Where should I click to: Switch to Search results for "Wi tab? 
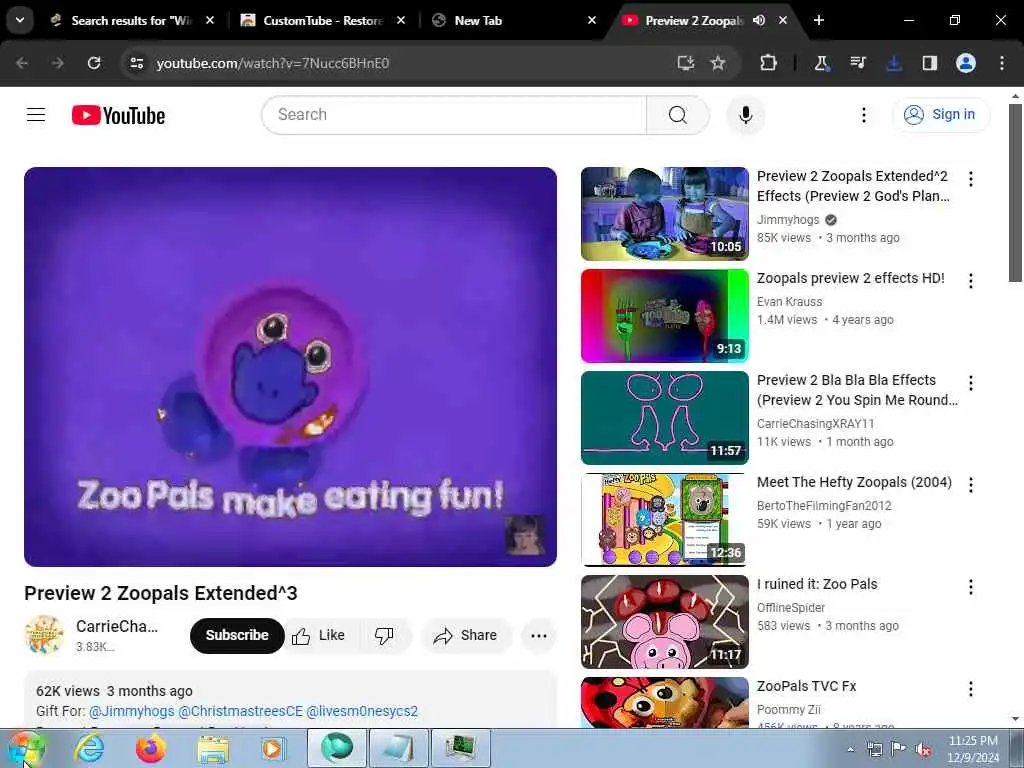coord(131,21)
